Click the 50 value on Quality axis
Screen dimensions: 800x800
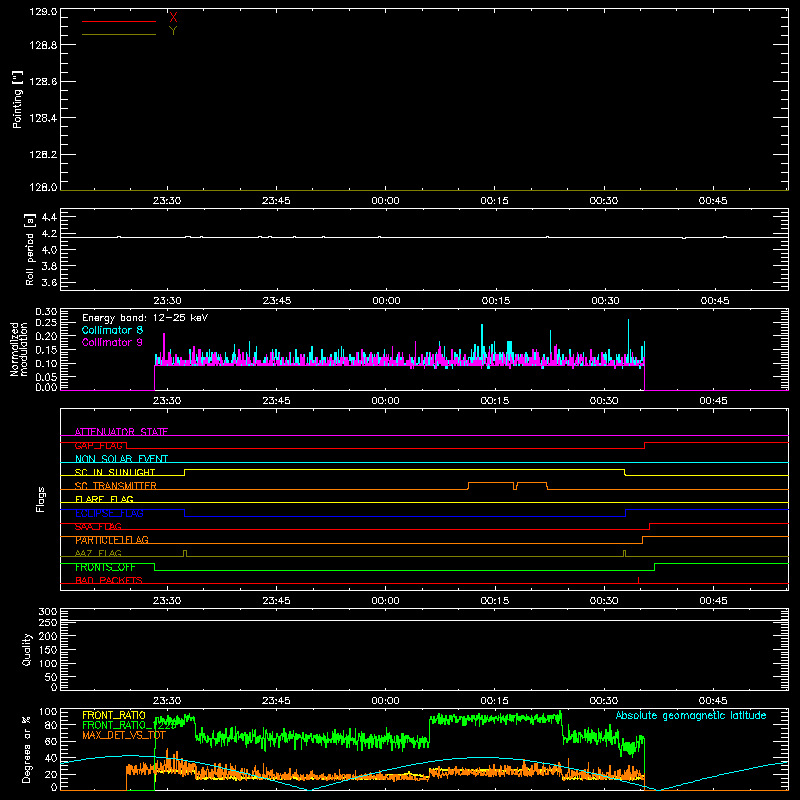52,677
